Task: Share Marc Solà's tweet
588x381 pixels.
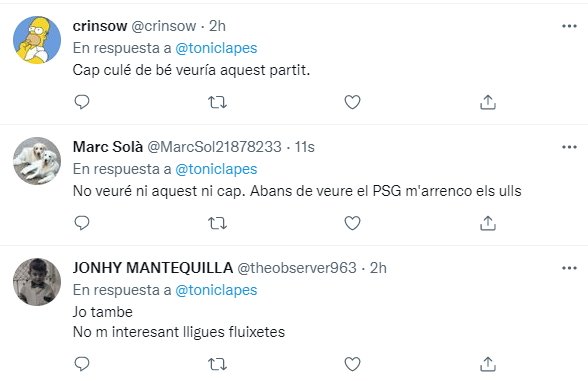Action: 488,223
